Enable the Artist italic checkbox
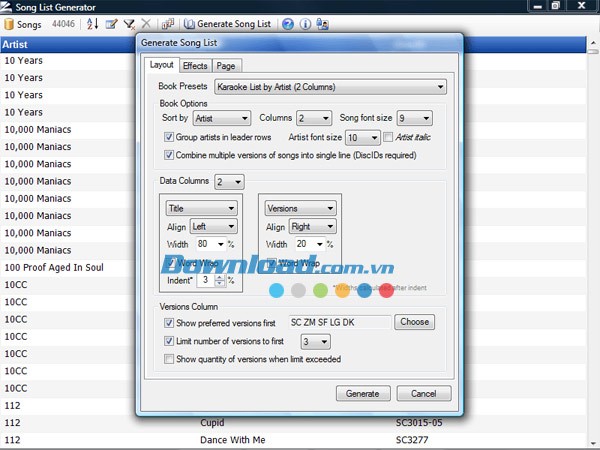The height and width of the screenshot is (450, 600). (x=388, y=137)
